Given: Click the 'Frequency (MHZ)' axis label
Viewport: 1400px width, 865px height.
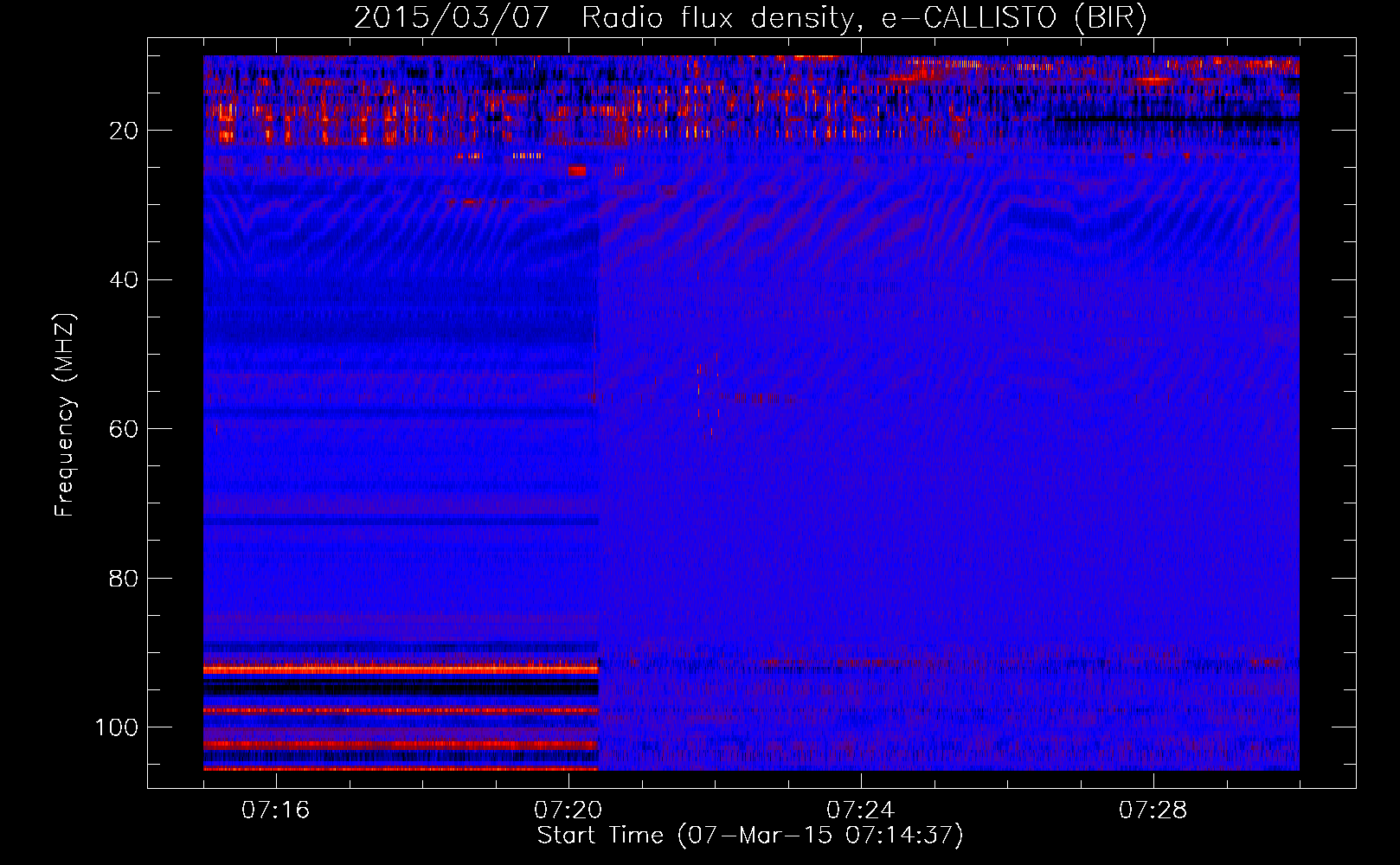Looking at the screenshot, I should click(66, 415).
